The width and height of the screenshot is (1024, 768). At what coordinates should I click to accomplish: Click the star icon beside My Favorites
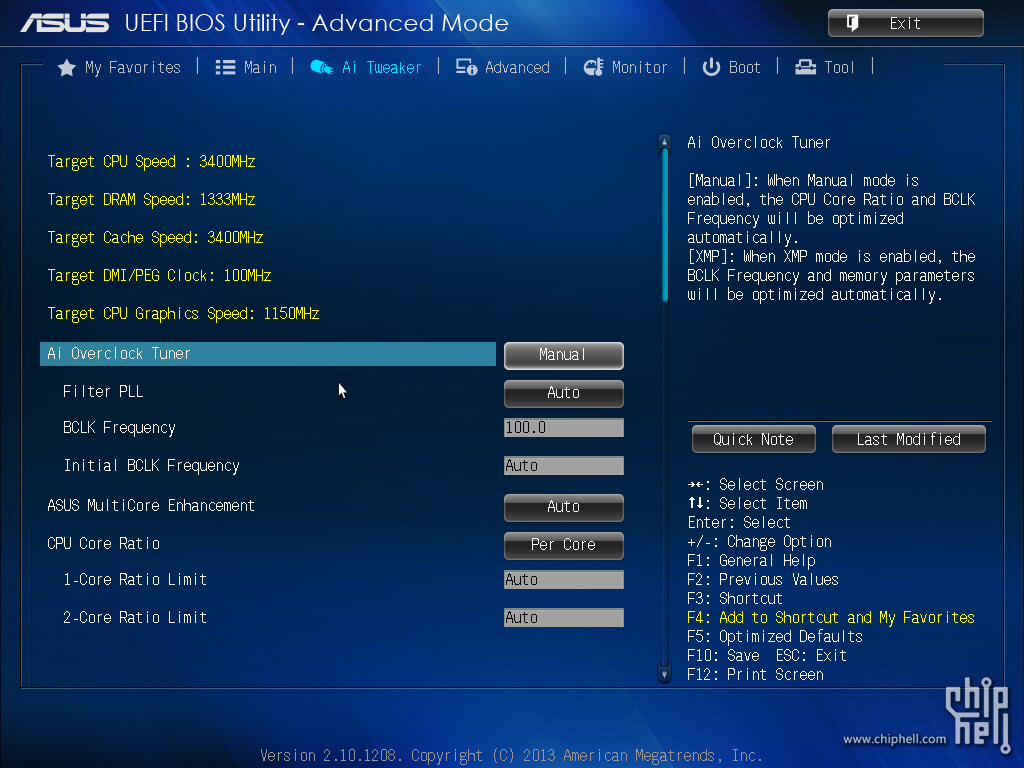(x=67, y=67)
